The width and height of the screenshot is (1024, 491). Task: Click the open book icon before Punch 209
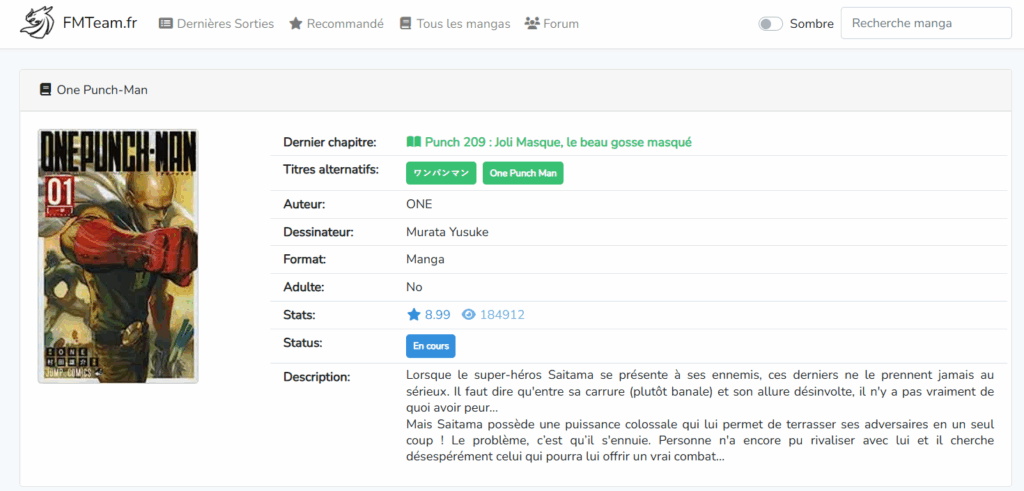click(413, 142)
